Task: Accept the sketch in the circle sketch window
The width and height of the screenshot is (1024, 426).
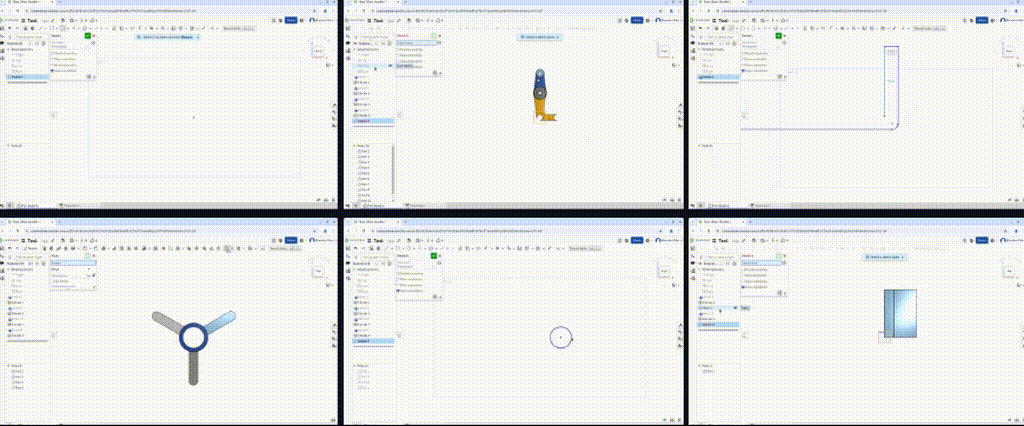Action: click(432, 255)
